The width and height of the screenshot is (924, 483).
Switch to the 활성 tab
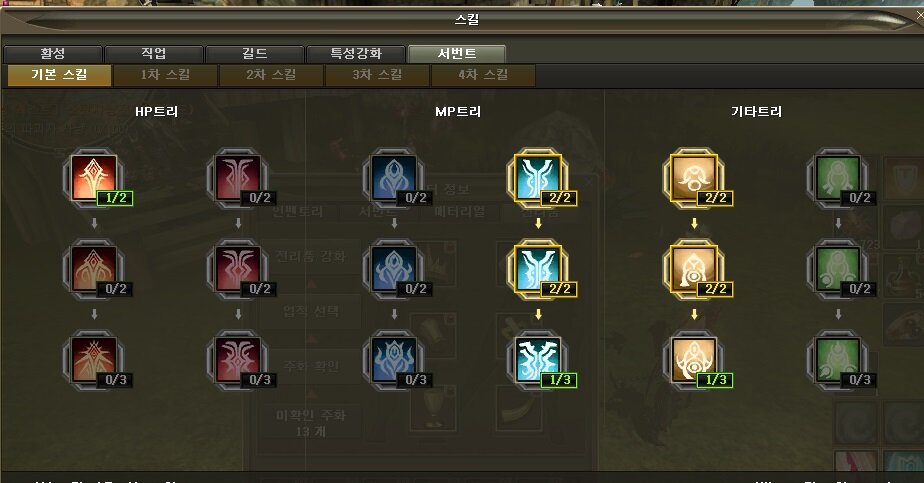(x=53, y=54)
